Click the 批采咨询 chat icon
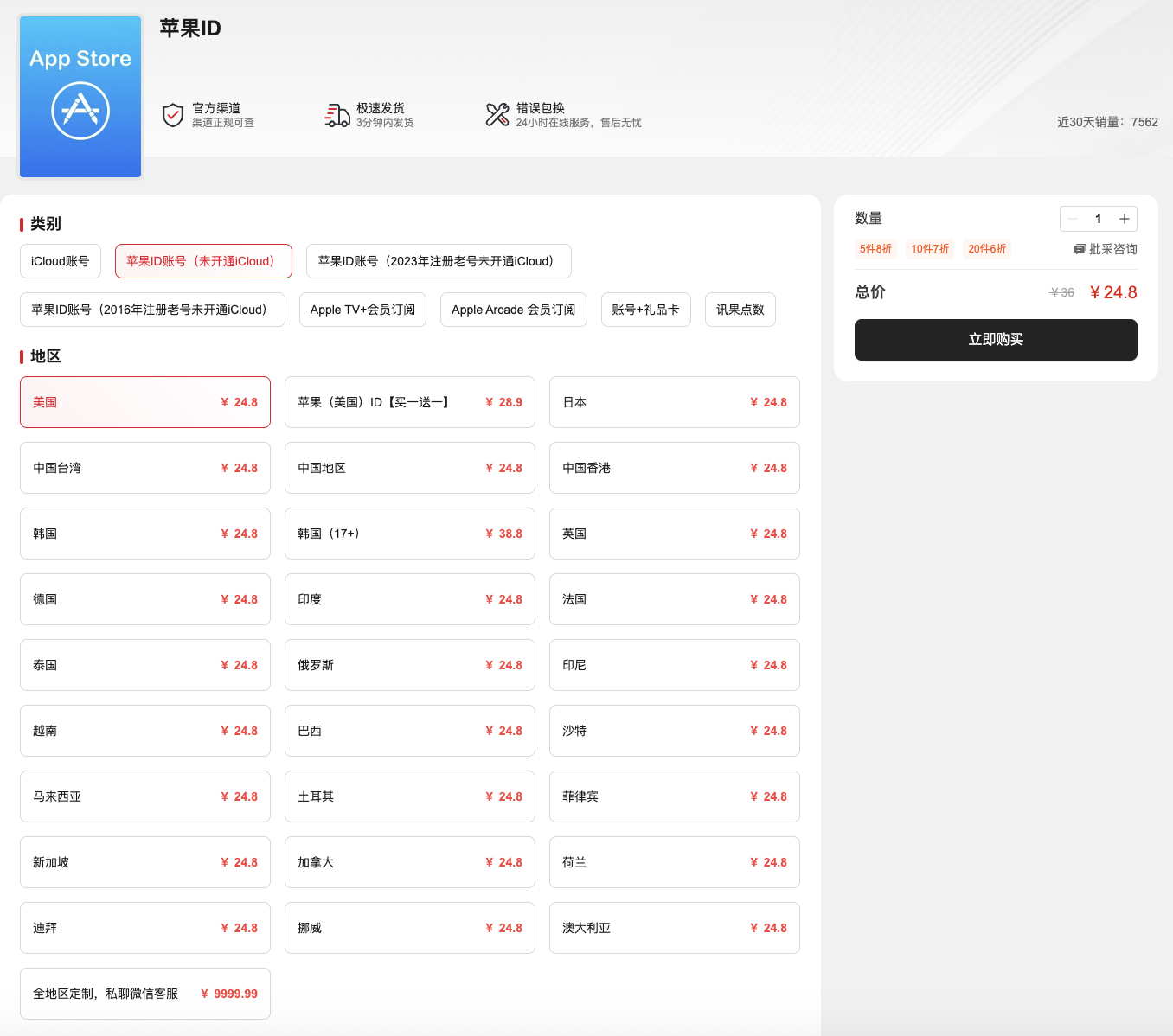Viewport: 1173px width, 1036px height. [1080, 249]
